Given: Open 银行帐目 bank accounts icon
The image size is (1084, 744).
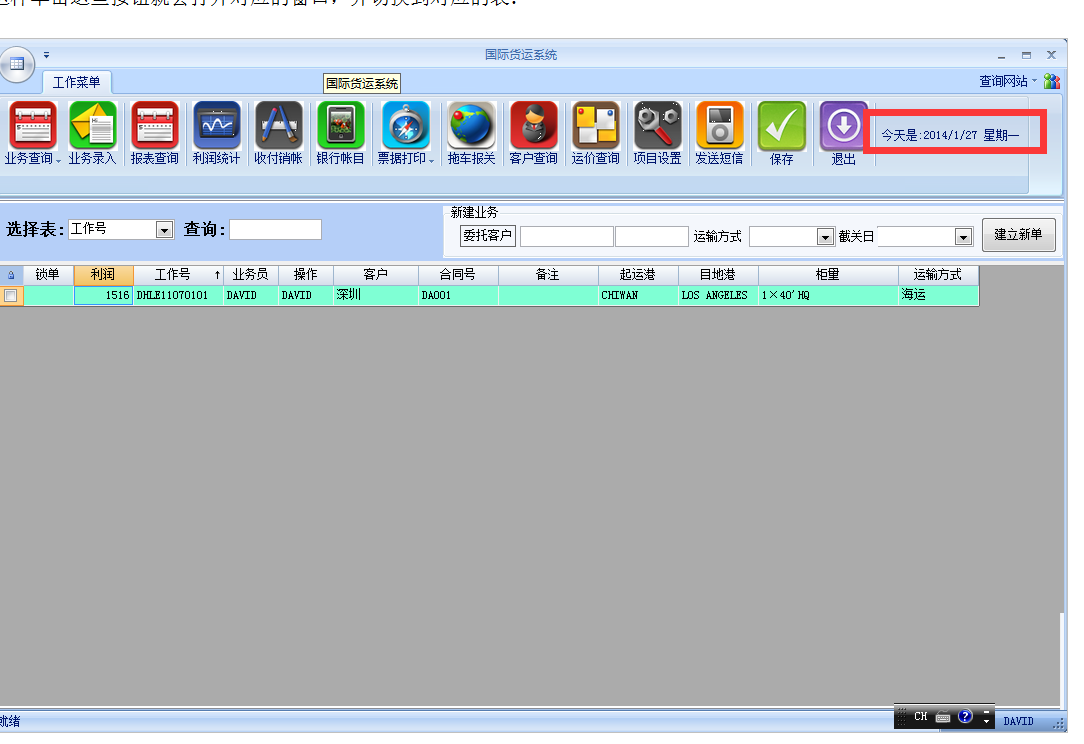Looking at the screenshot, I should pos(341,126).
